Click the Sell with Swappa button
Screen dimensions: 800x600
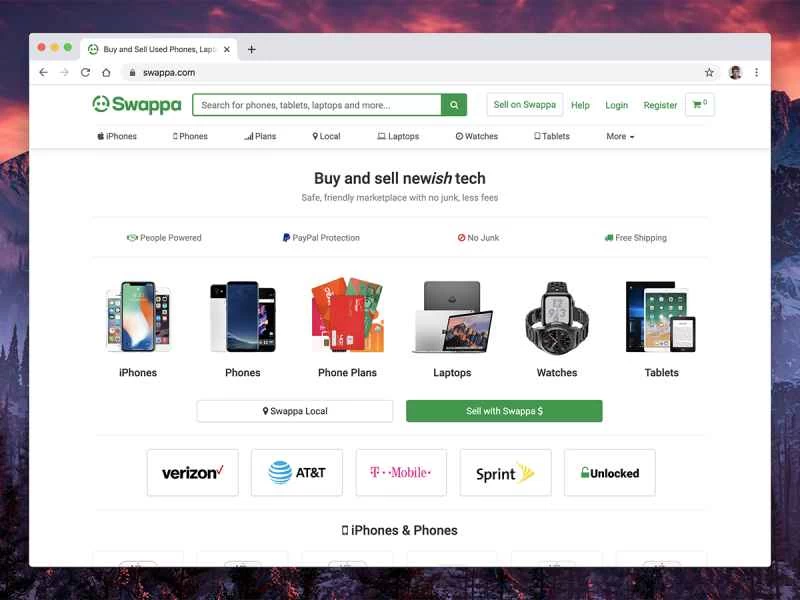[504, 411]
